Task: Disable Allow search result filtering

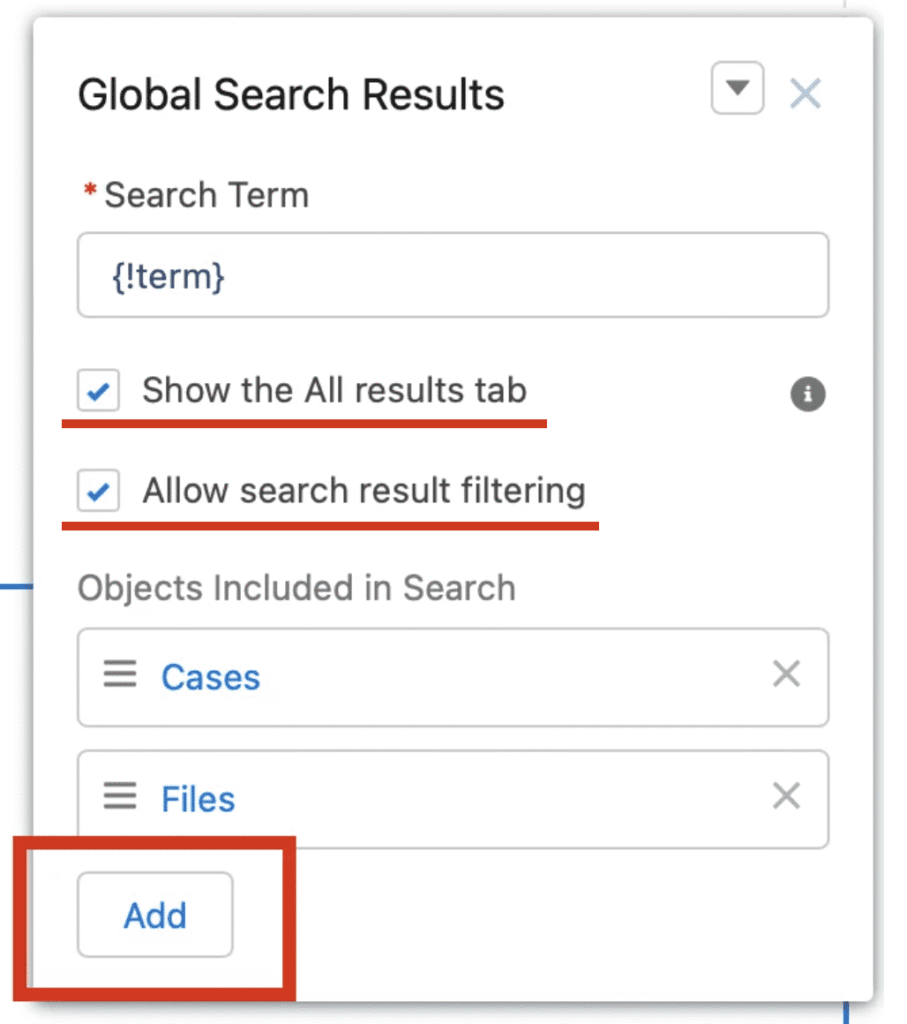Action: coord(97,491)
